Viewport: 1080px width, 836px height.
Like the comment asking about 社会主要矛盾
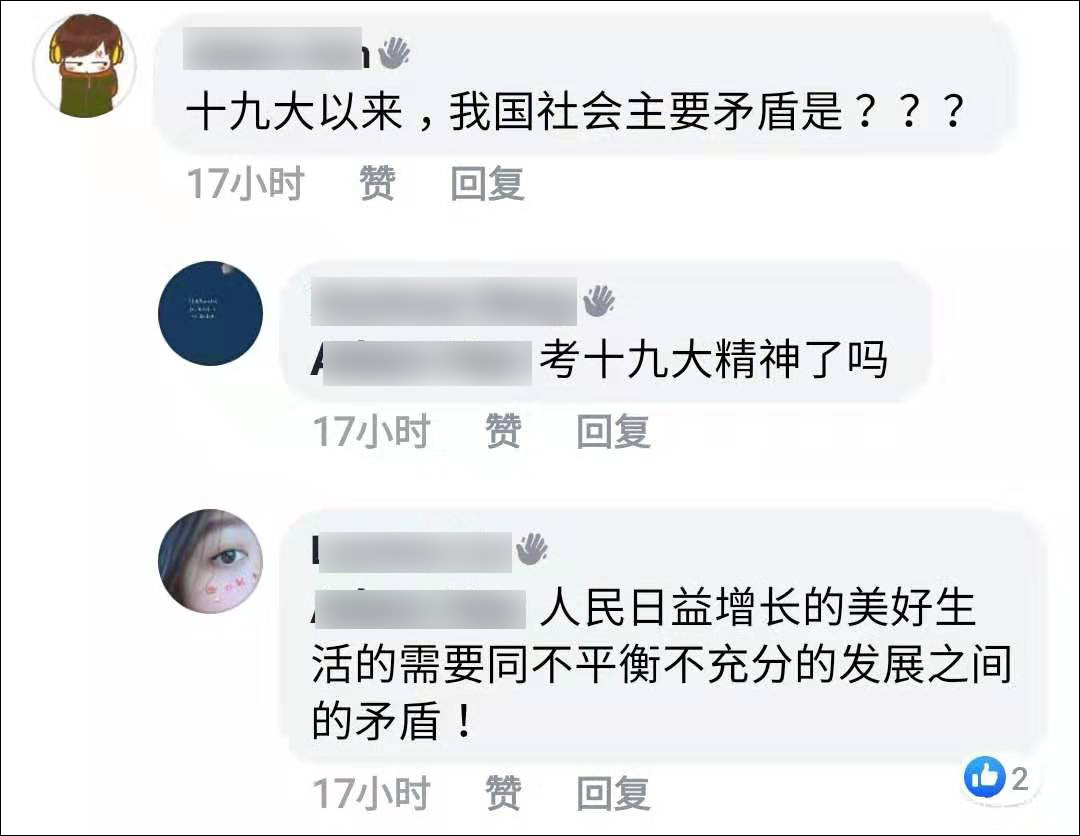(x=377, y=183)
